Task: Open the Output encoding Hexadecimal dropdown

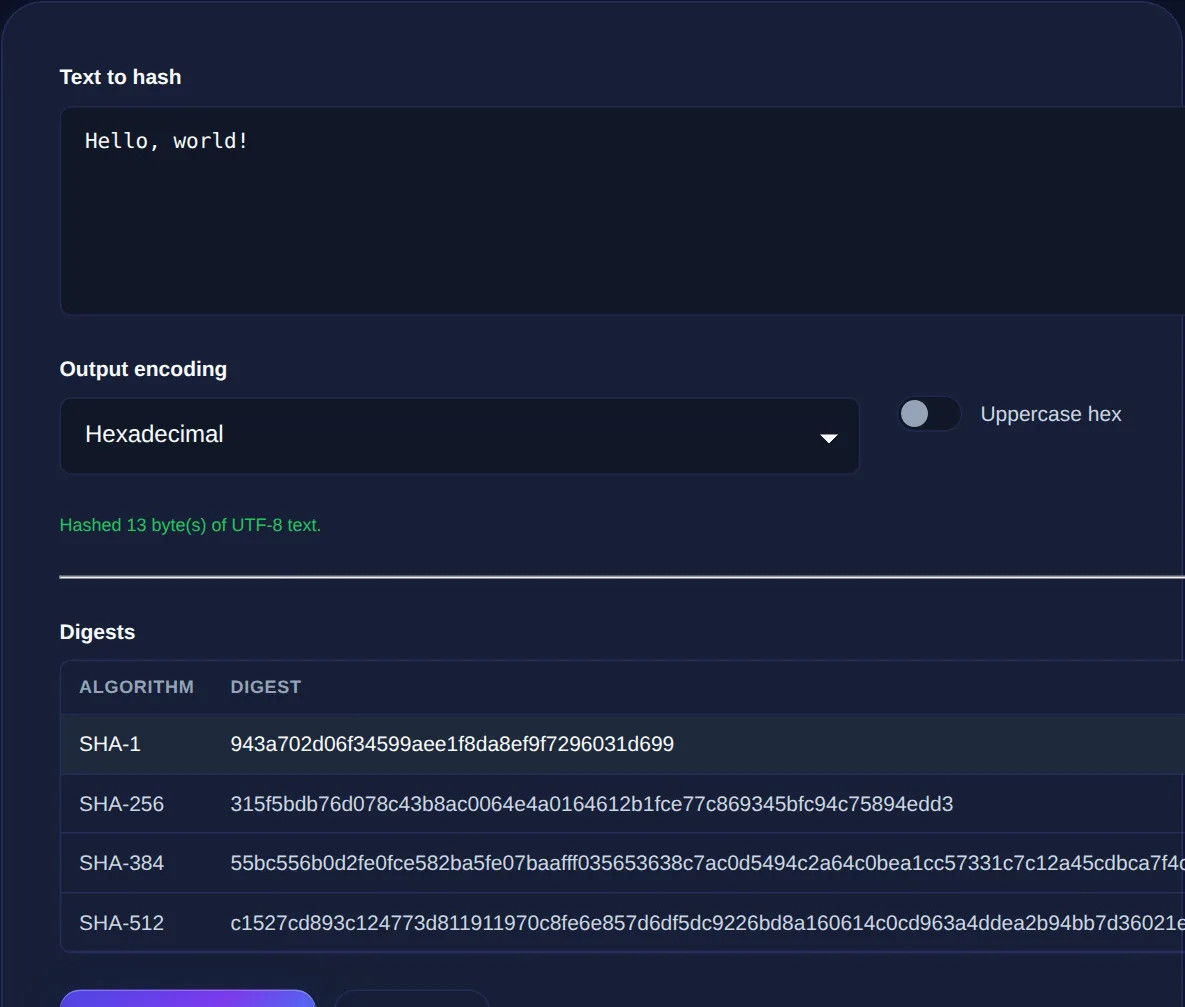Action: tap(459, 435)
